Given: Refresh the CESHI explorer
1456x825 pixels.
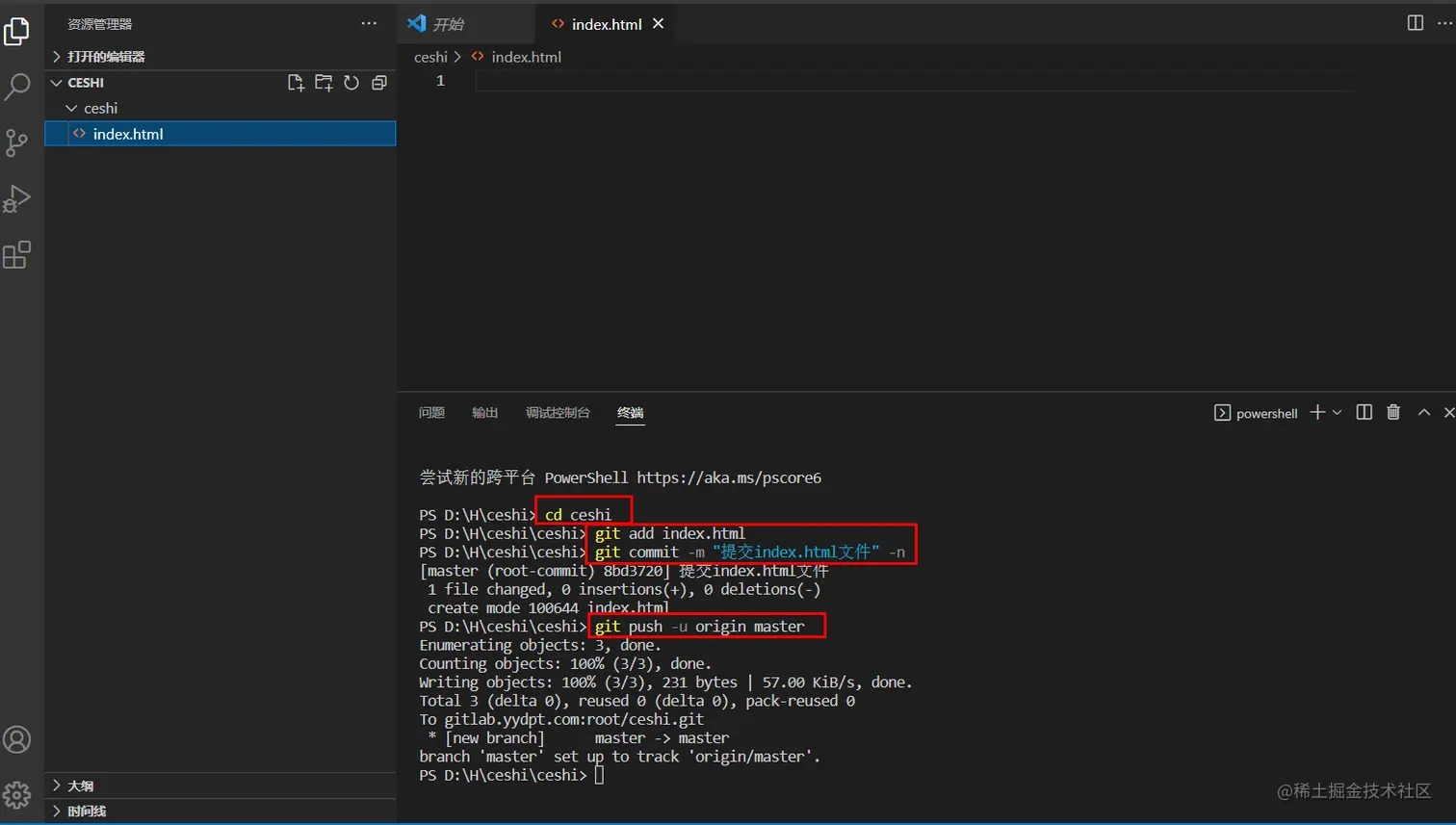Looking at the screenshot, I should pyautogui.click(x=351, y=83).
